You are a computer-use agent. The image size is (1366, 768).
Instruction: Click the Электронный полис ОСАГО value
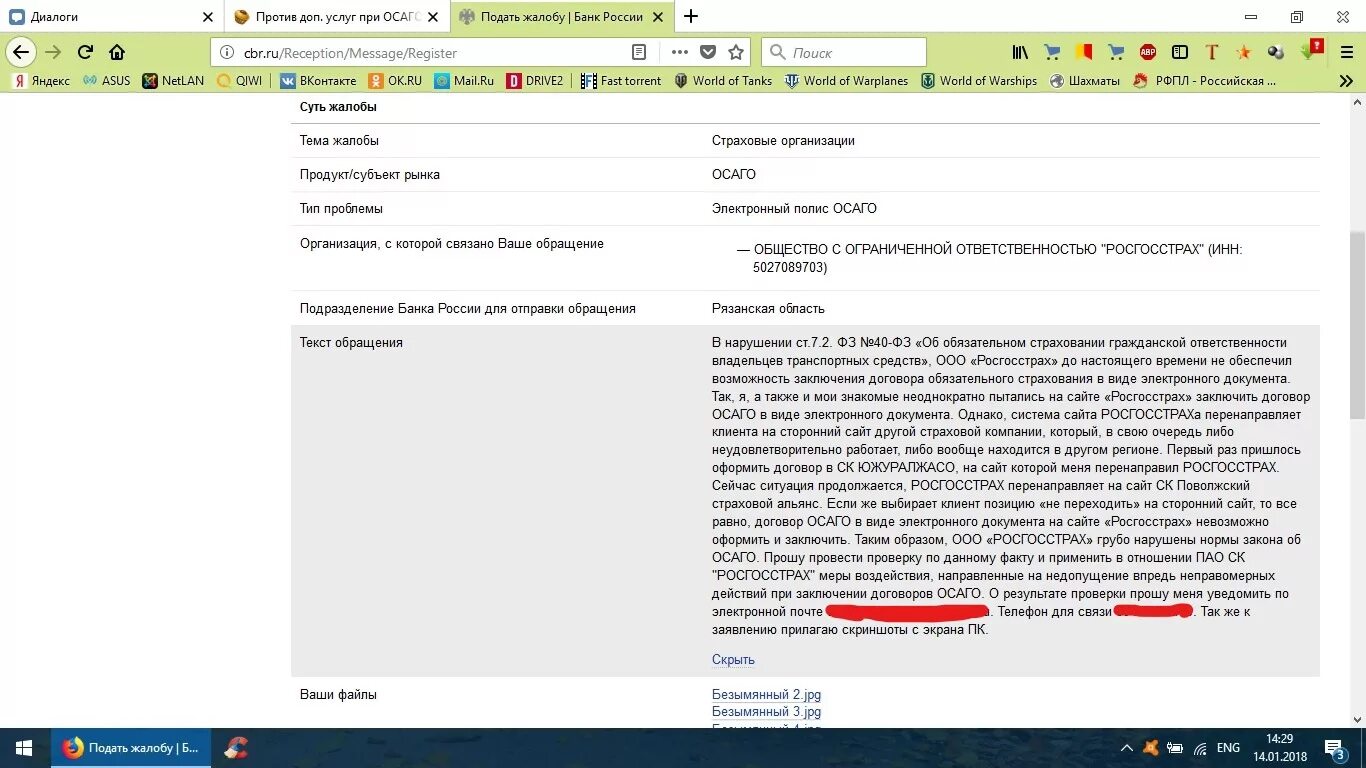coord(794,209)
